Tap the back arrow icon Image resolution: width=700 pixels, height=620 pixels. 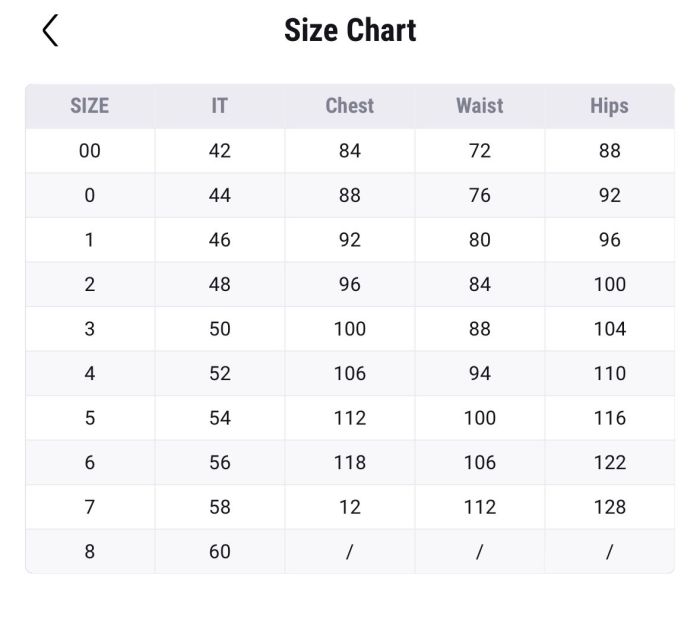tap(51, 31)
